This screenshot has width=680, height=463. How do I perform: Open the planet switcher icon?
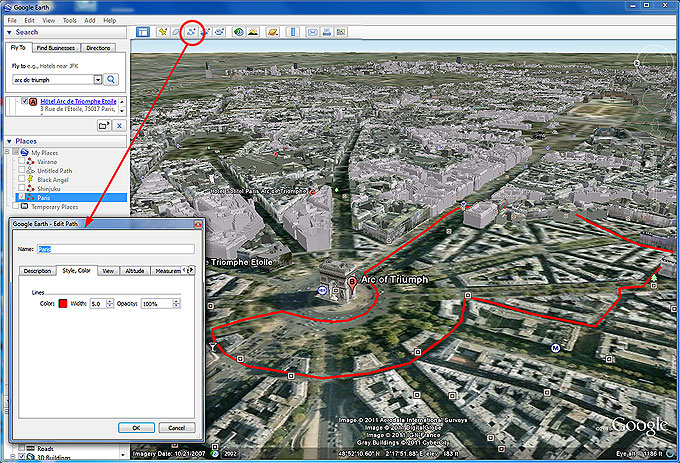(273, 32)
